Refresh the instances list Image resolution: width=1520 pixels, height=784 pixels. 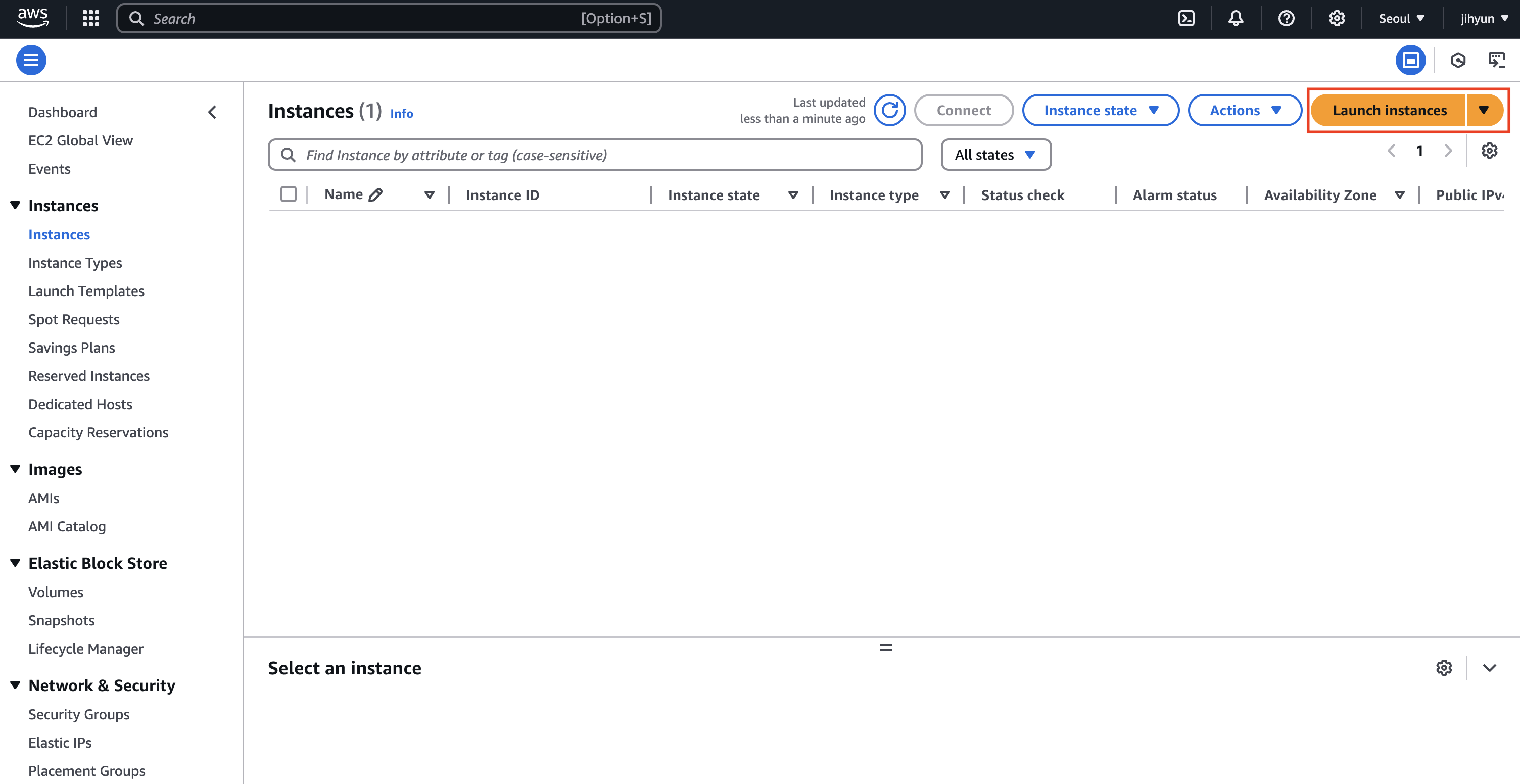889,110
